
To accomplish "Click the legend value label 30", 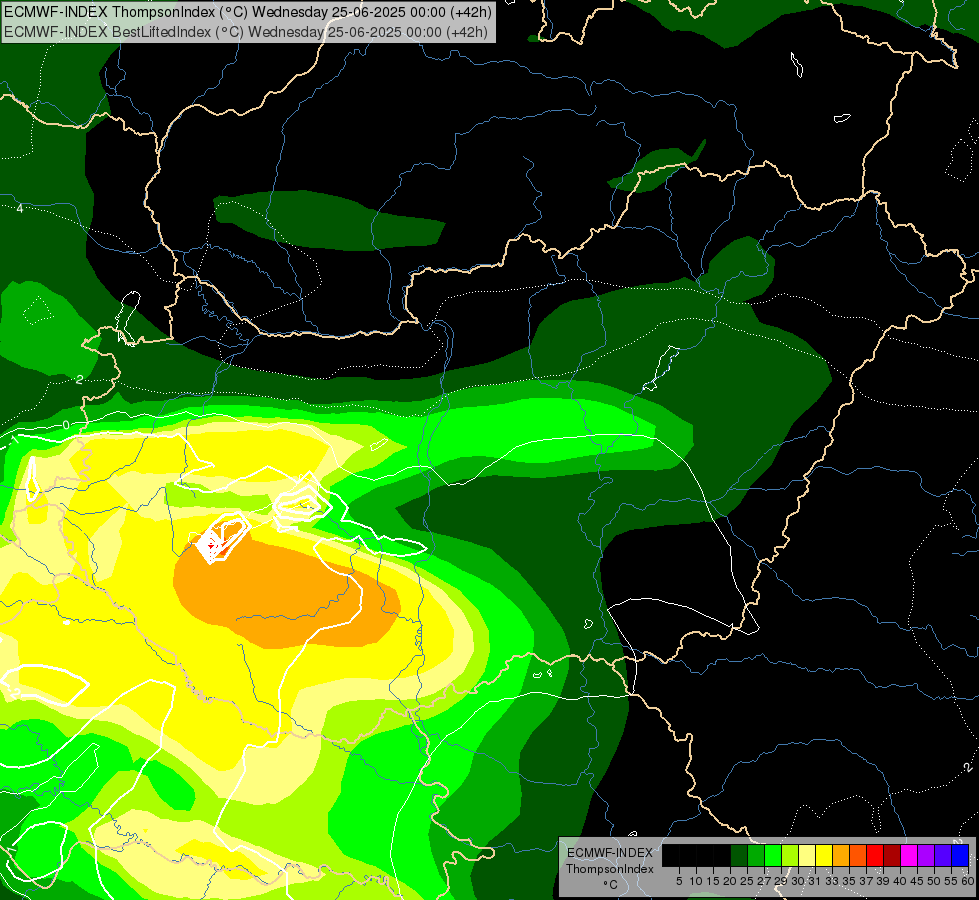I will click(798, 881).
